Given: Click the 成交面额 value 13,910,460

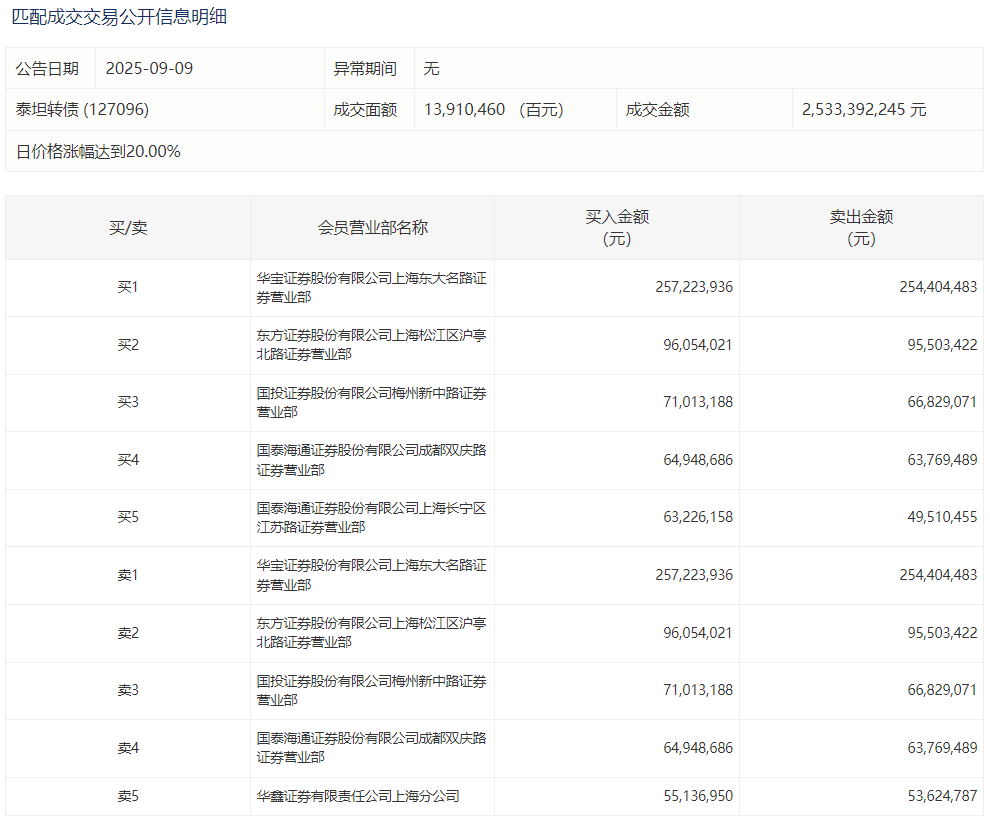Looking at the screenshot, I should [464, 110].
